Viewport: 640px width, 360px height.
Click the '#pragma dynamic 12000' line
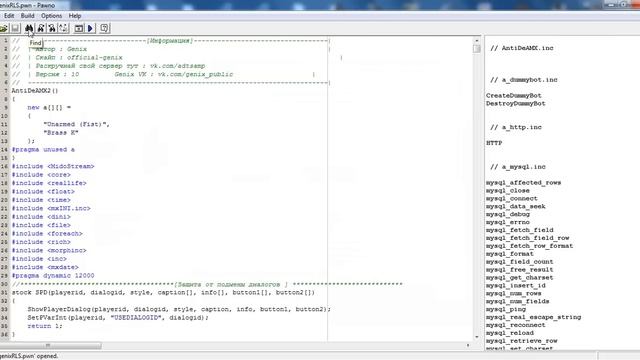(53, 276)
